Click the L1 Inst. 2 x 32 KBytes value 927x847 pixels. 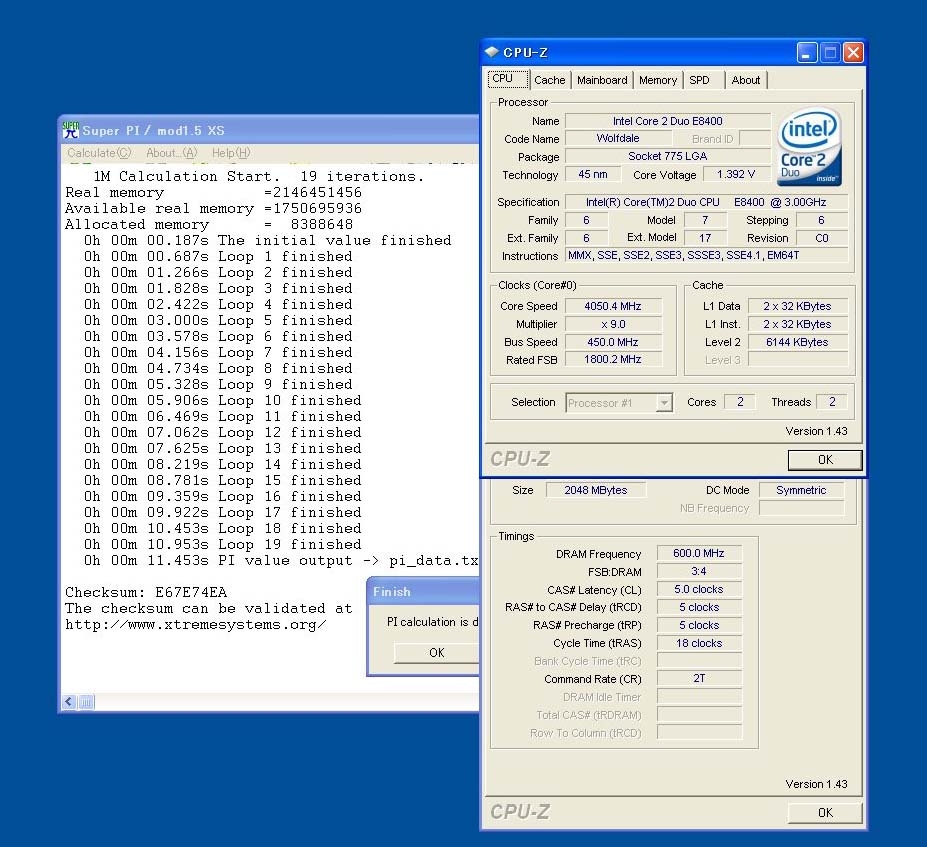pyautogui.click(x=798, y=324)
